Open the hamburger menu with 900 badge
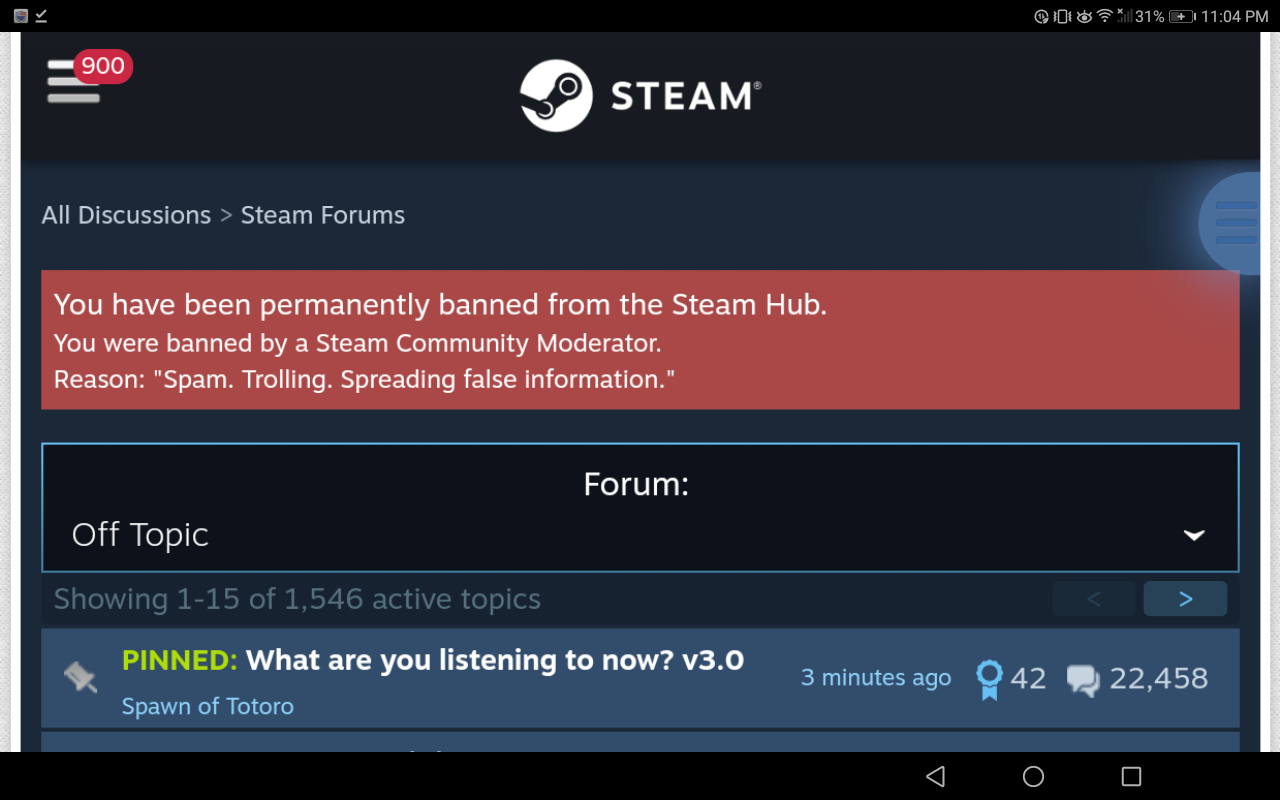This screenshot has height=800, width=1280. click(x=74, y=80)
